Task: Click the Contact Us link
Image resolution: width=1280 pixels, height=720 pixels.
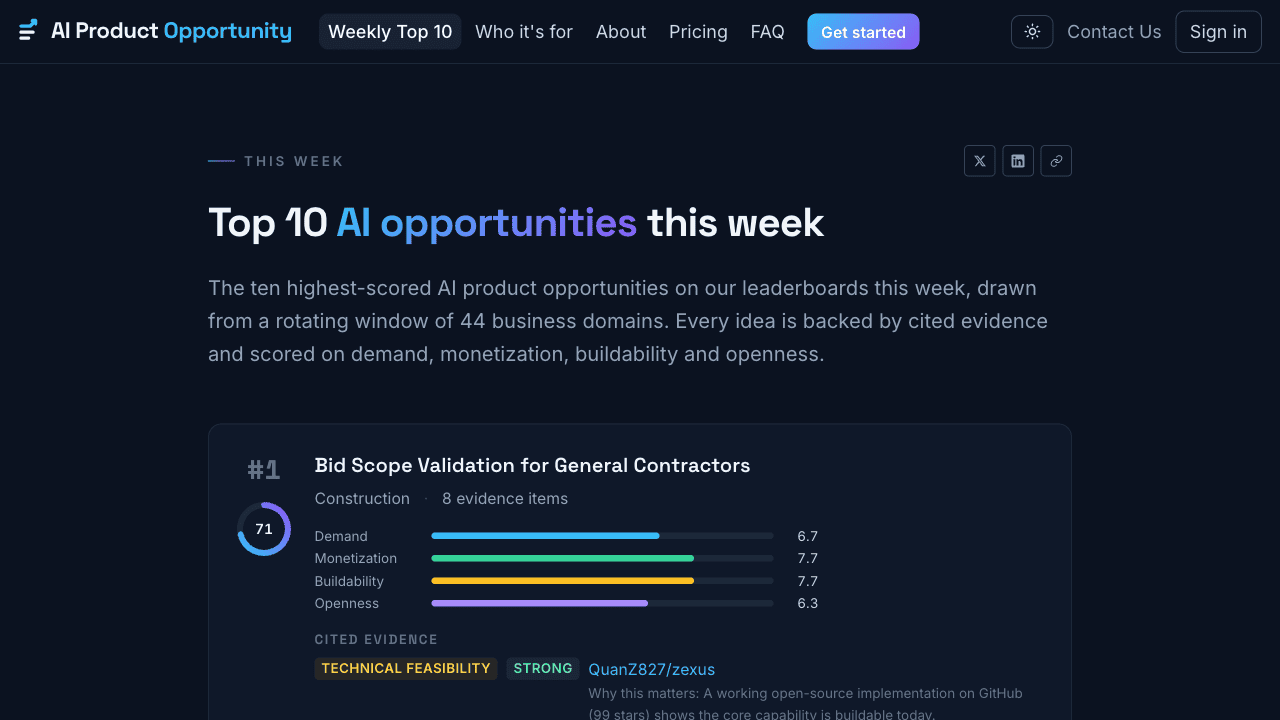Action: tap(1114, 32)
